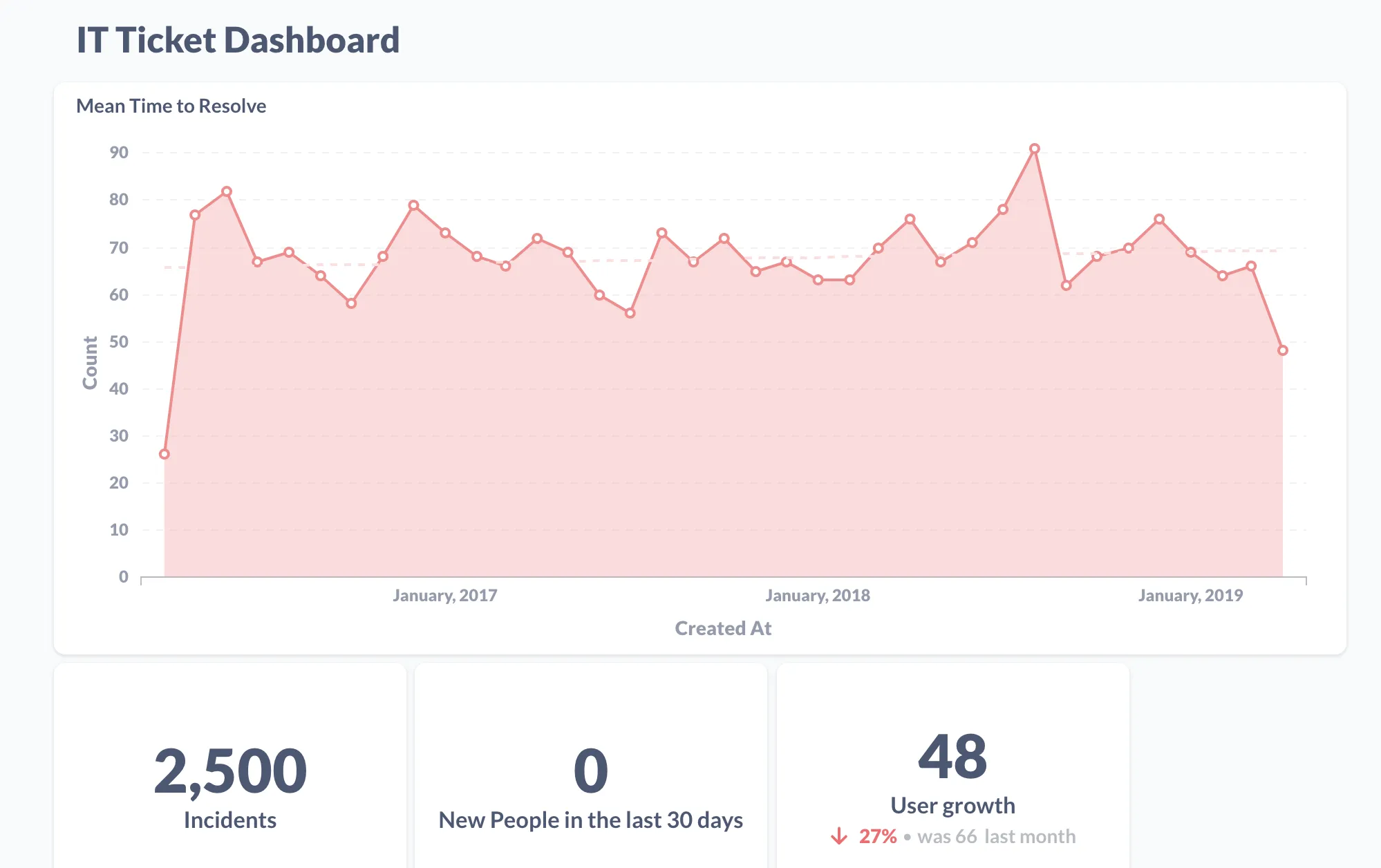Click the last data point near 48

coord(1282,350)
